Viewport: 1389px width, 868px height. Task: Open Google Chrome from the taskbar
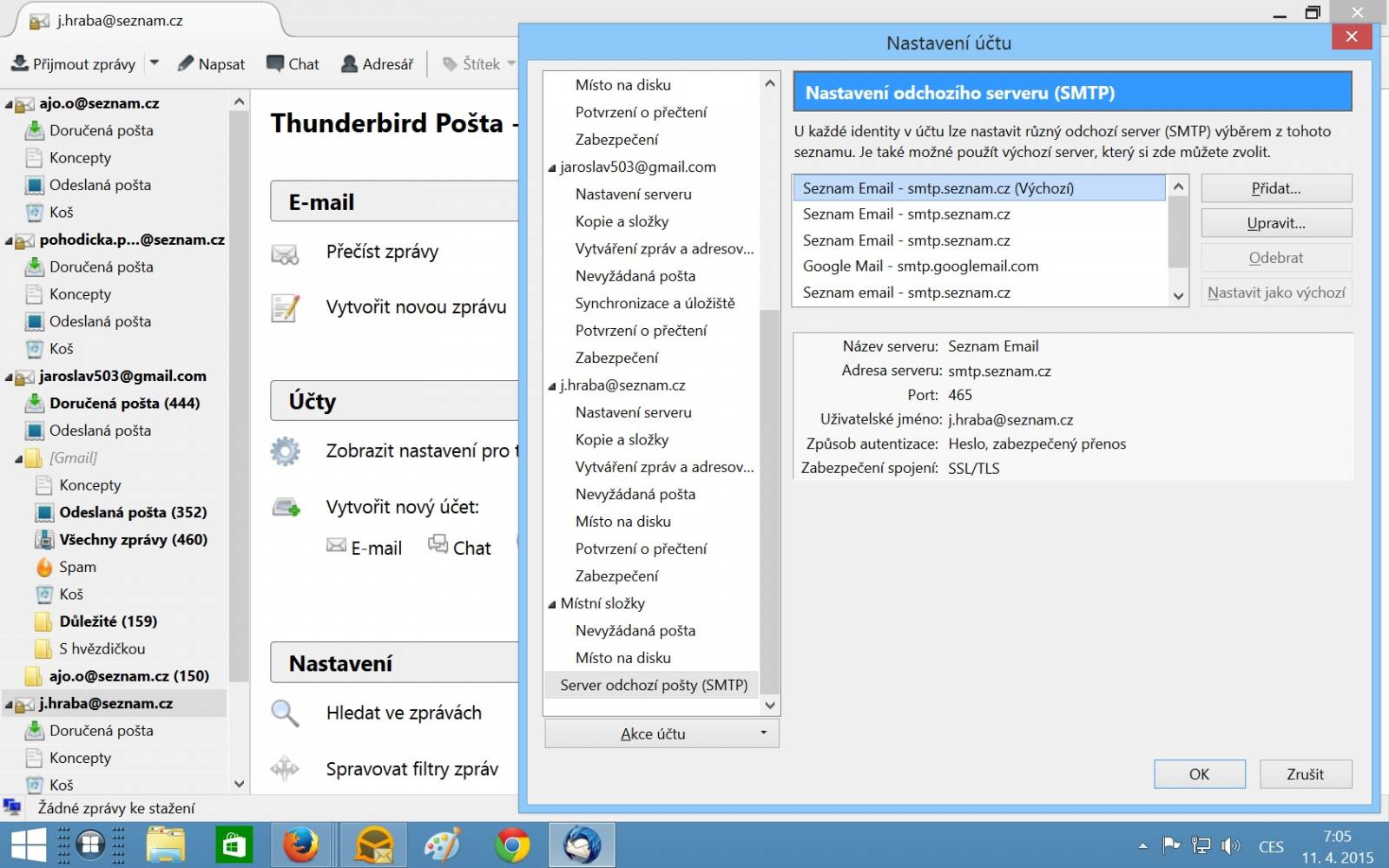point(512,845)
